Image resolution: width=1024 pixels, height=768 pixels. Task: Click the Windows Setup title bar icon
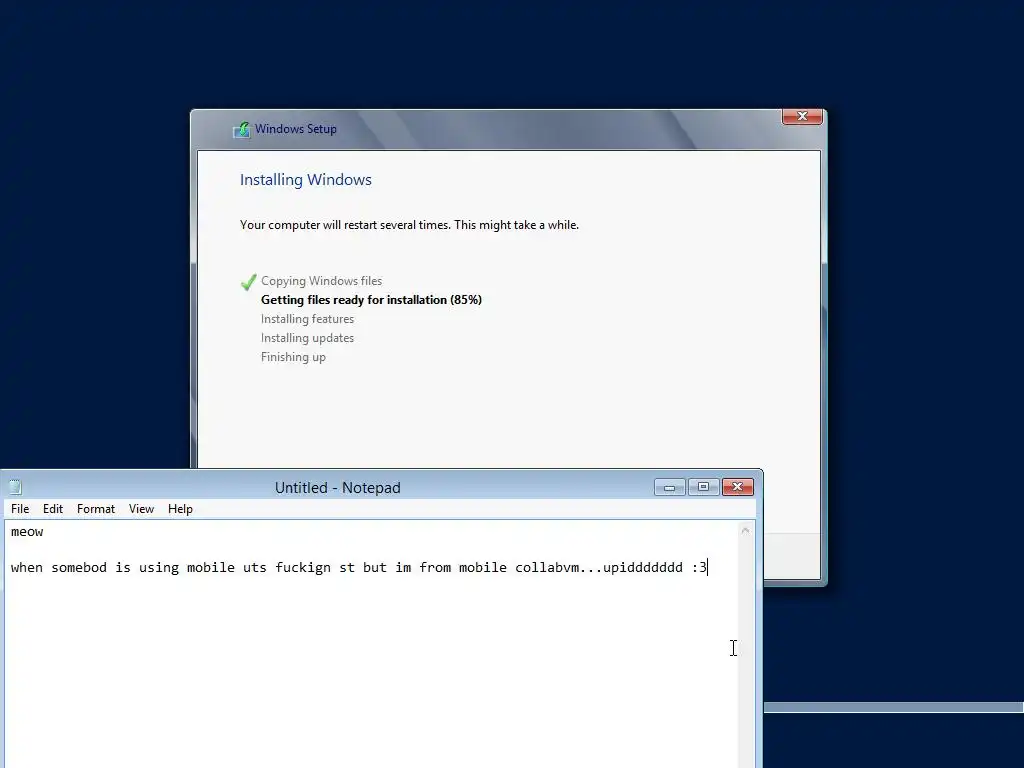[x=242, y=129]
